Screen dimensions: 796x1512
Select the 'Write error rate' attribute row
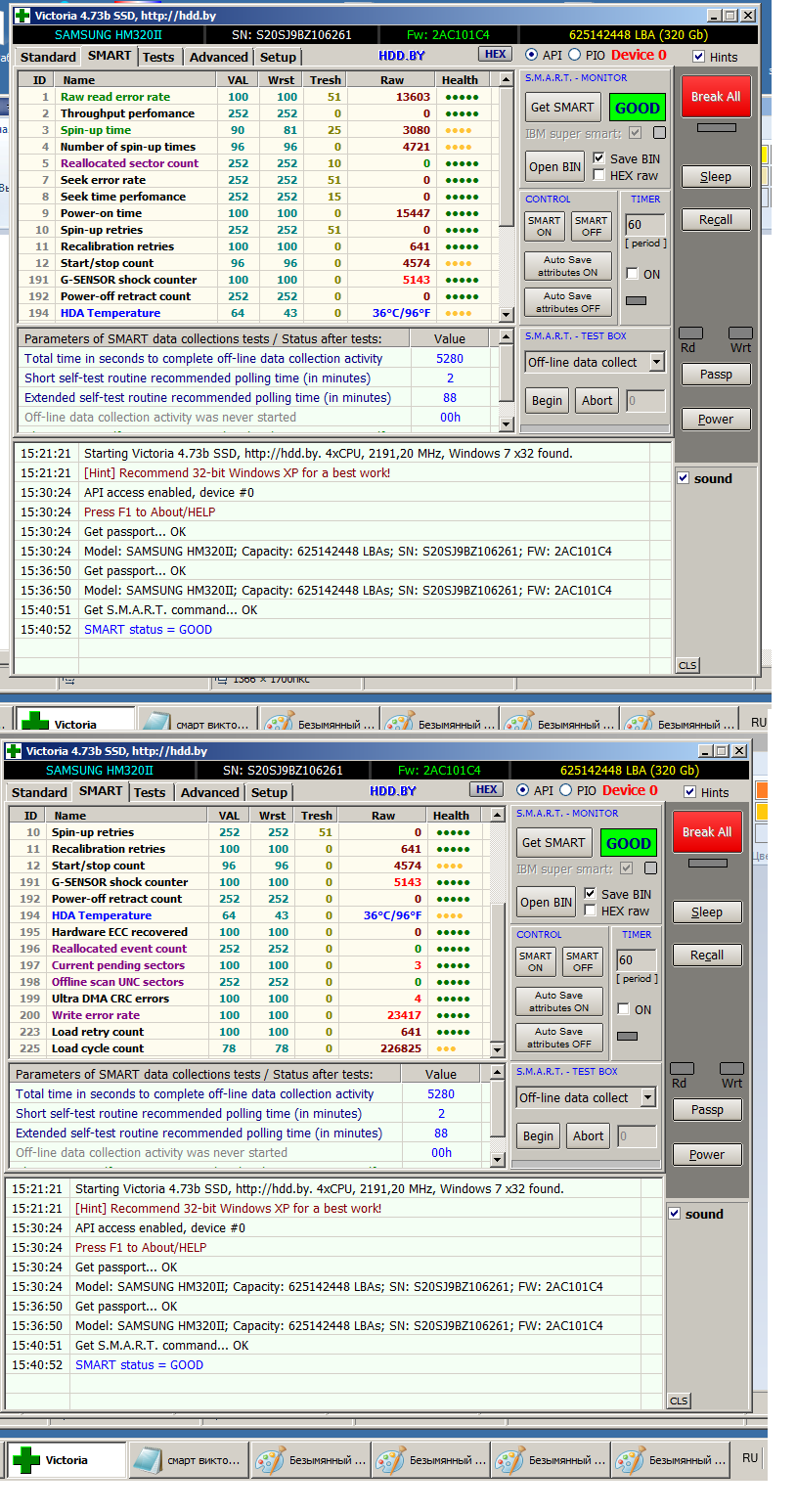tap(249, 1015)
